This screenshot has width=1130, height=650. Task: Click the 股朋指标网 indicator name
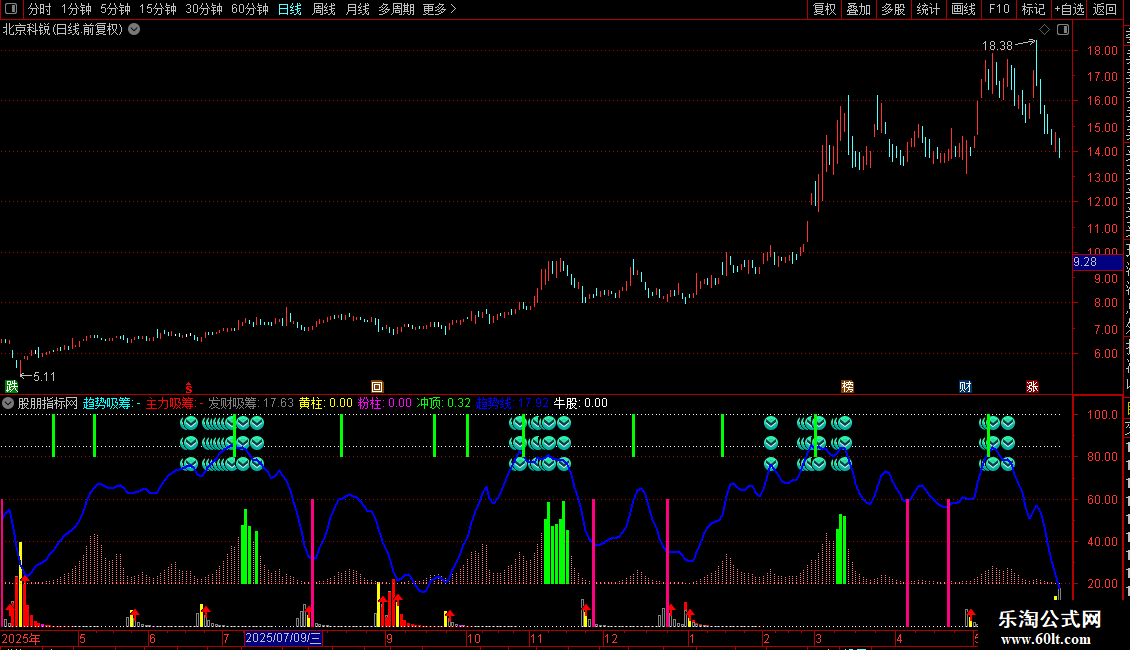click(48, 404)
